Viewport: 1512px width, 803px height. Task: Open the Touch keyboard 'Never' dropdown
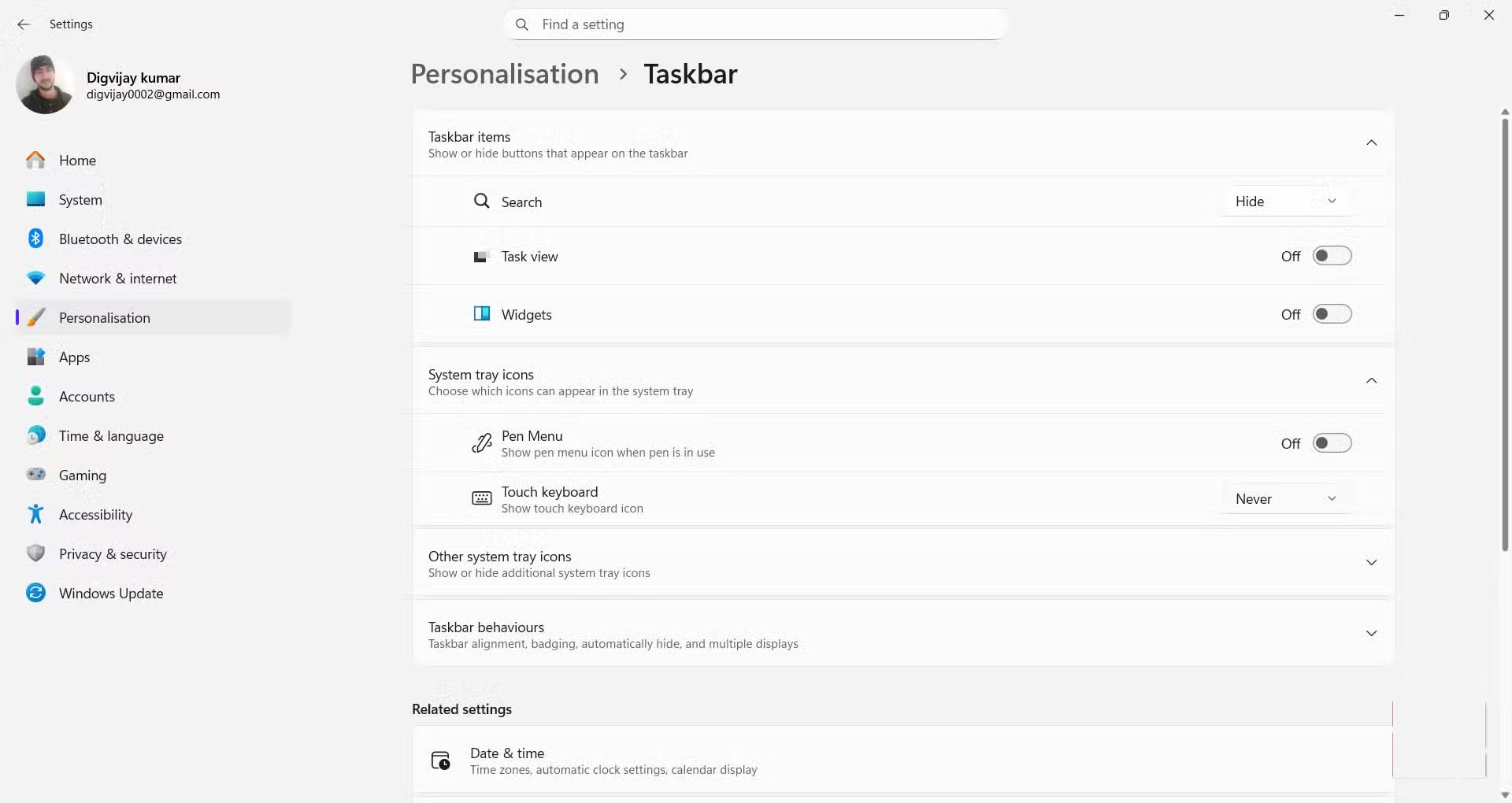(x=1285, y=499)
